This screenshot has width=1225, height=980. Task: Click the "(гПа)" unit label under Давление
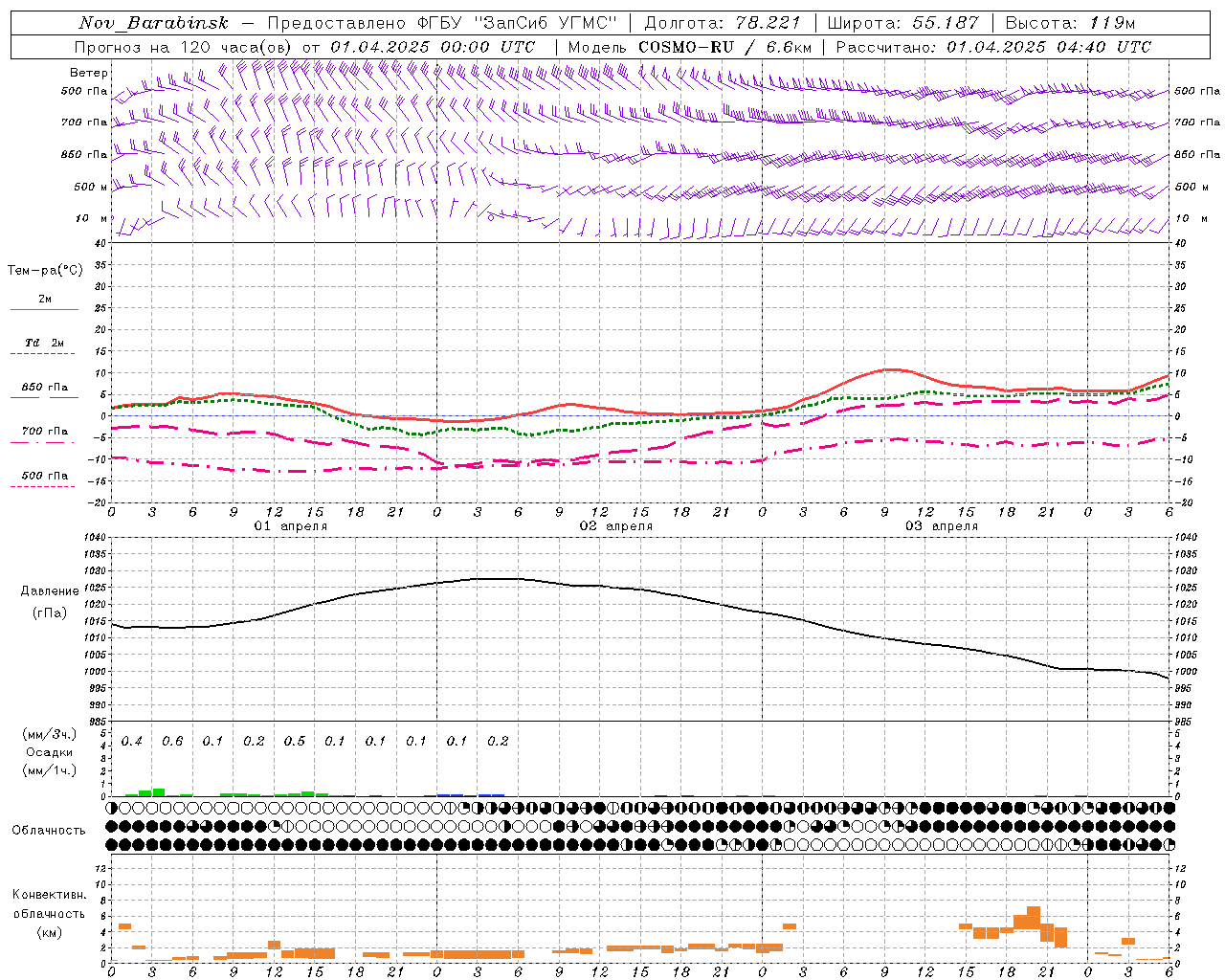pos(50,613)
